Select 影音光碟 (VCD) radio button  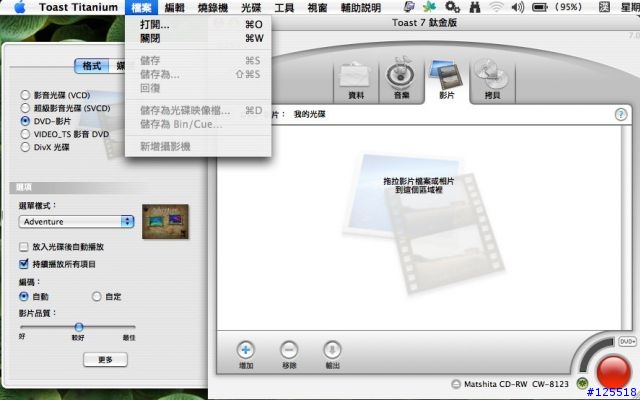pyautogui.click(x=25, y=95)
